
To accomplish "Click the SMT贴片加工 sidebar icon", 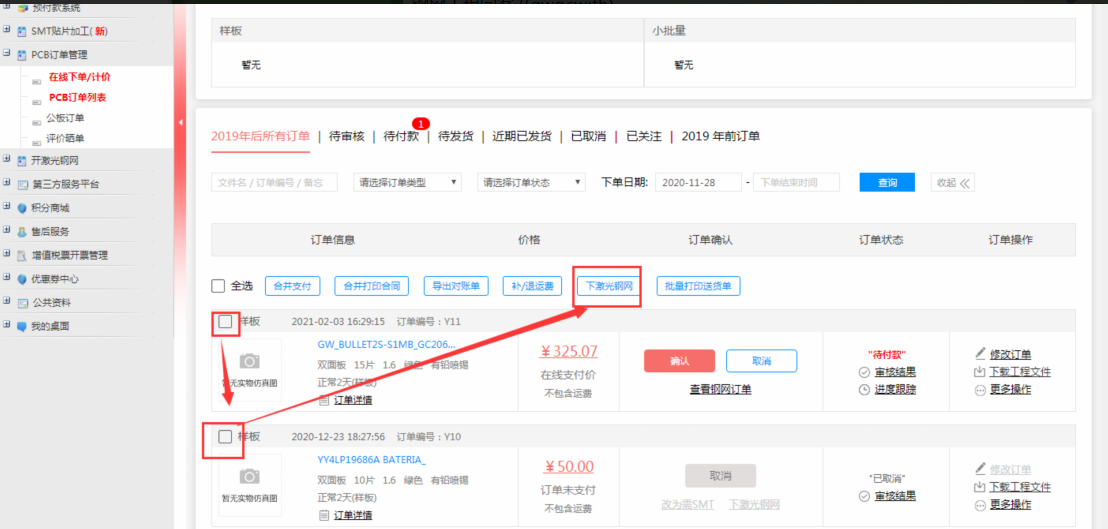I will (21, 31).
